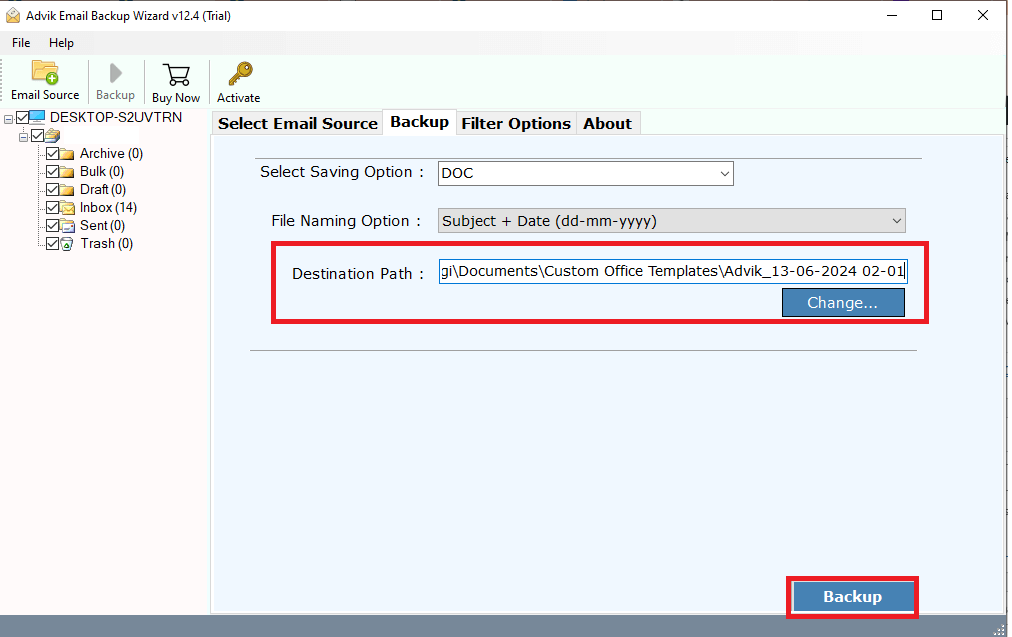
Task: Collapse the mailbox account tree node
Action: point(23,137)
